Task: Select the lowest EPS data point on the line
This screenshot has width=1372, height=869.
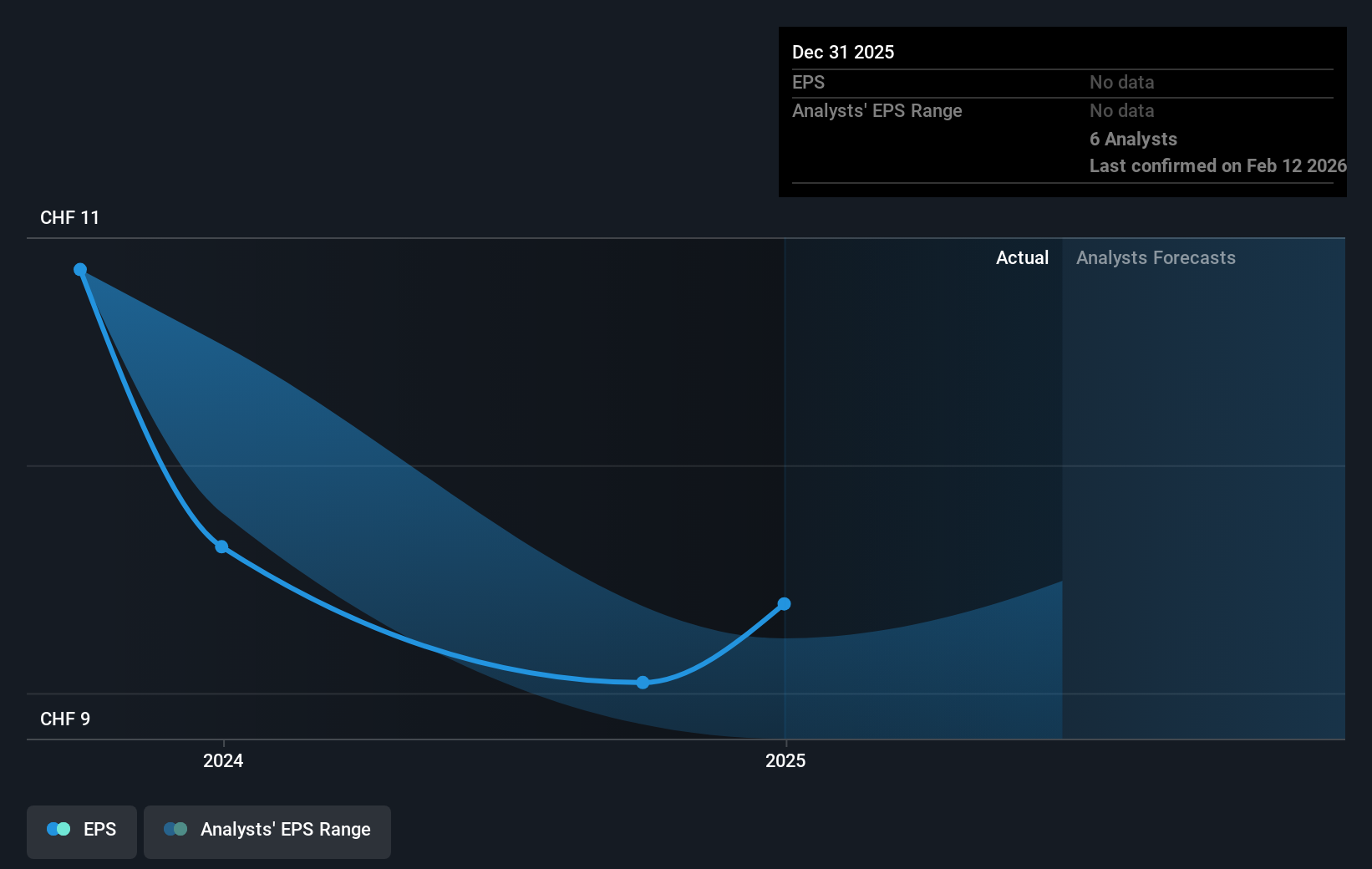Action: 643,683
